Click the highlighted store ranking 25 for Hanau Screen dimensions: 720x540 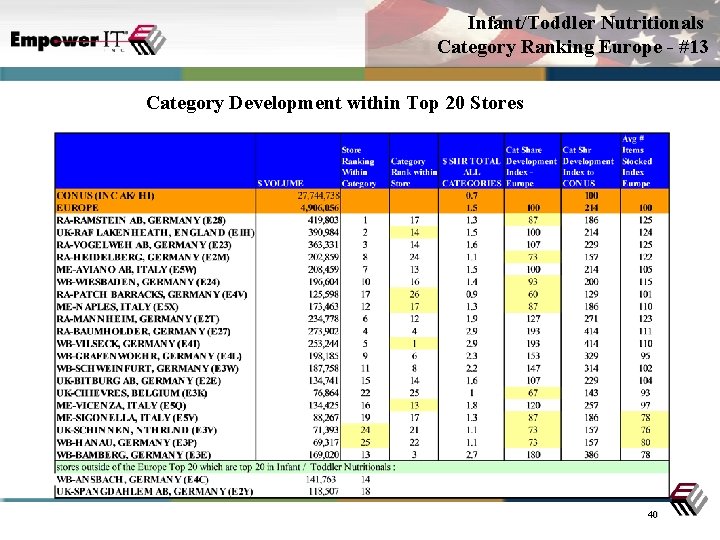366,443
